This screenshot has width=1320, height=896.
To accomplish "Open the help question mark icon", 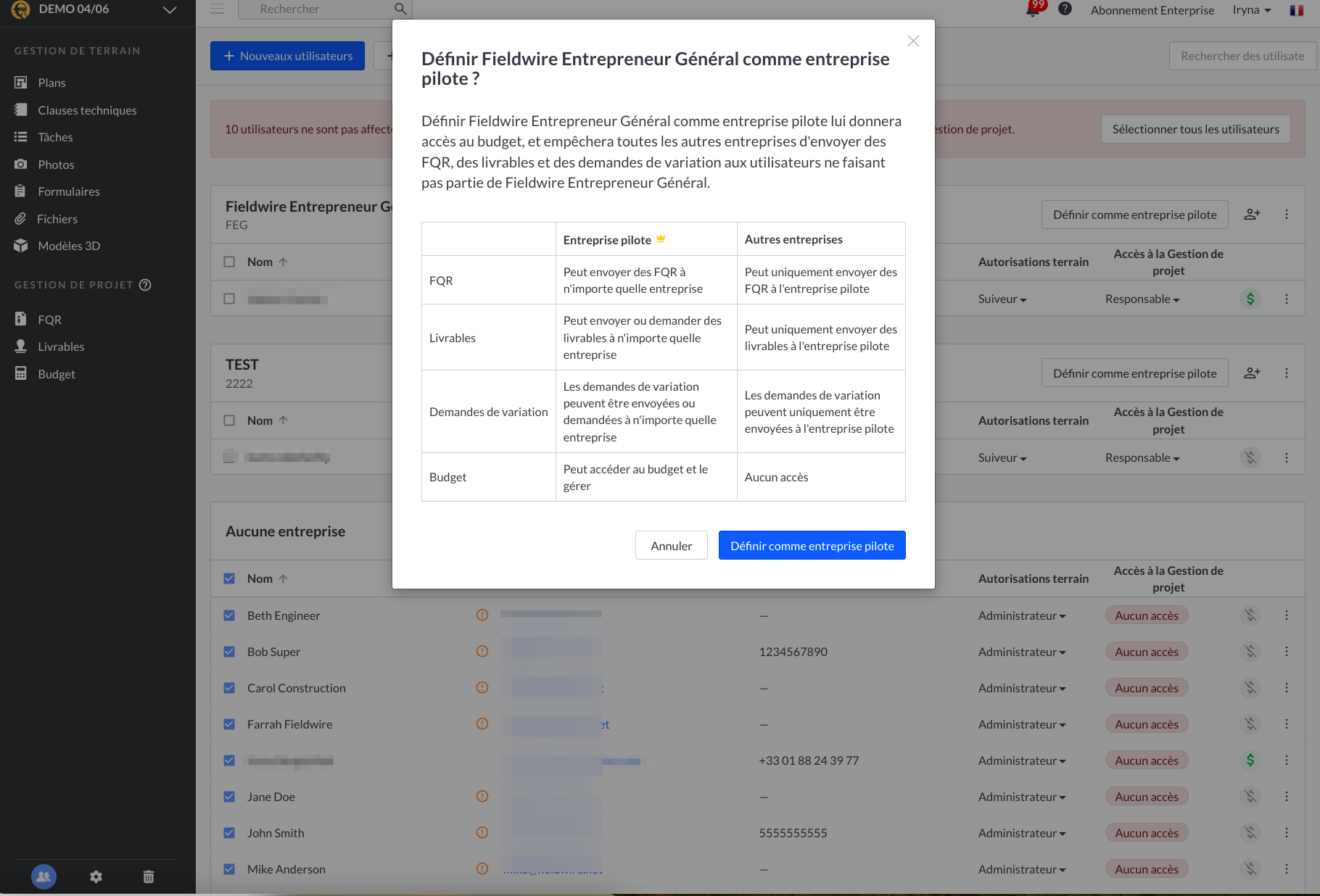I will pyautogui.click(x=1065, y=9).
